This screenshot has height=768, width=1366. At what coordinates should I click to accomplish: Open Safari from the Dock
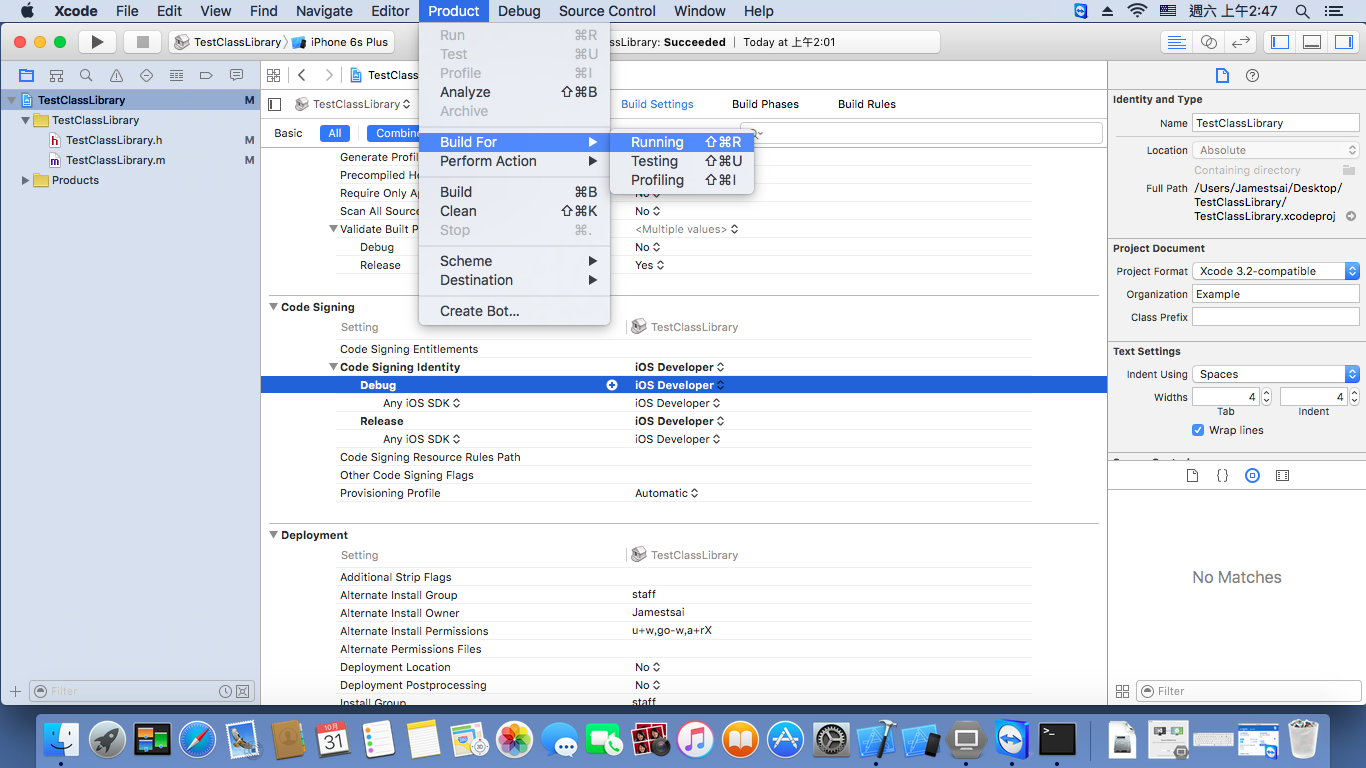198,740
